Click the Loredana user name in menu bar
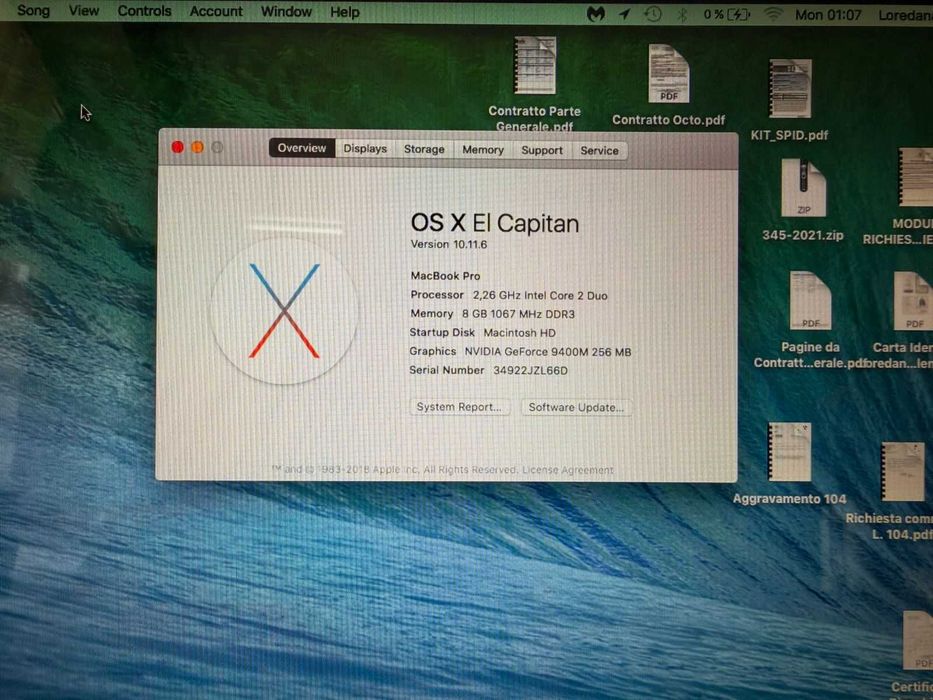933x700 pixels. [906, 15]
